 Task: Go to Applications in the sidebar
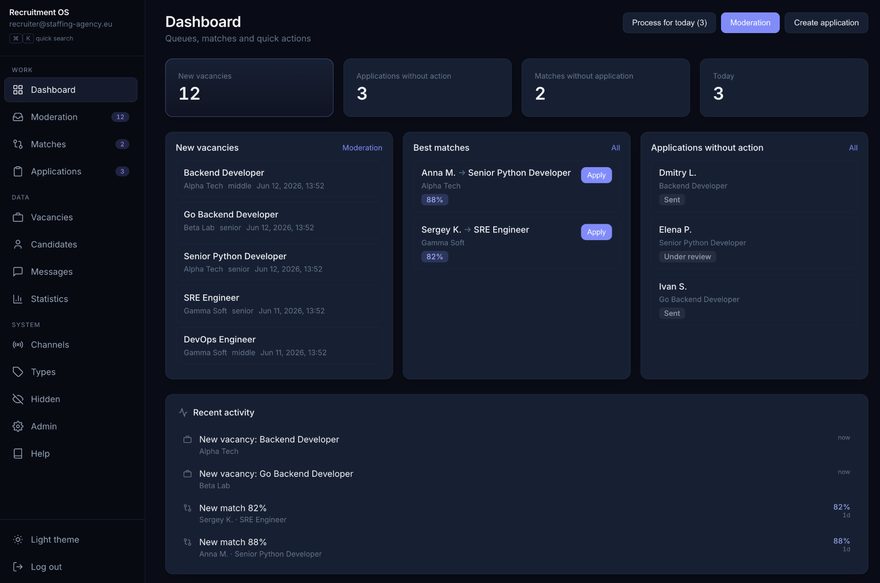tap(71, 172)
